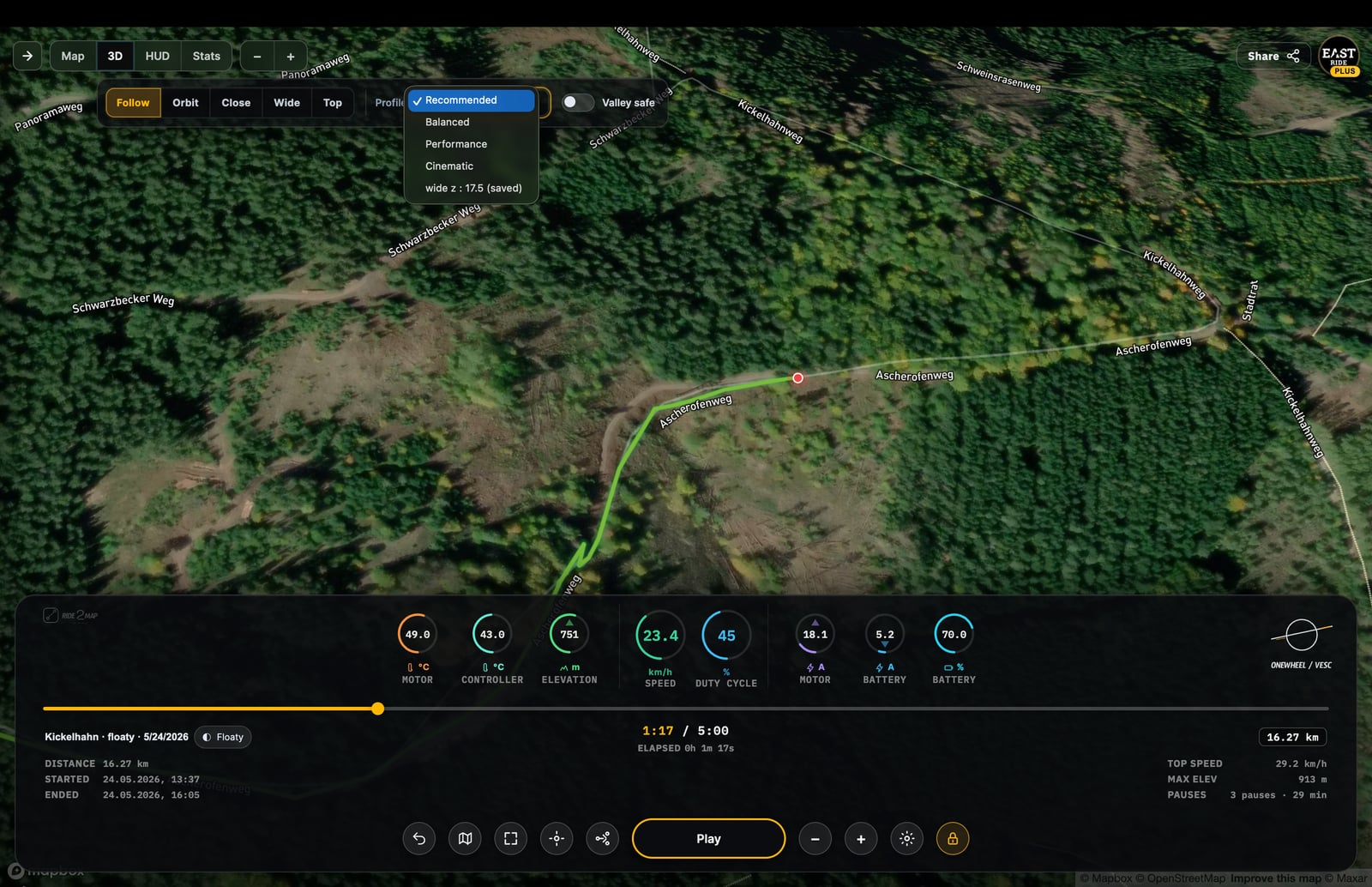Activate the Follow camera mode
The width and height of the screenshot is (1372, 887).
133,102
